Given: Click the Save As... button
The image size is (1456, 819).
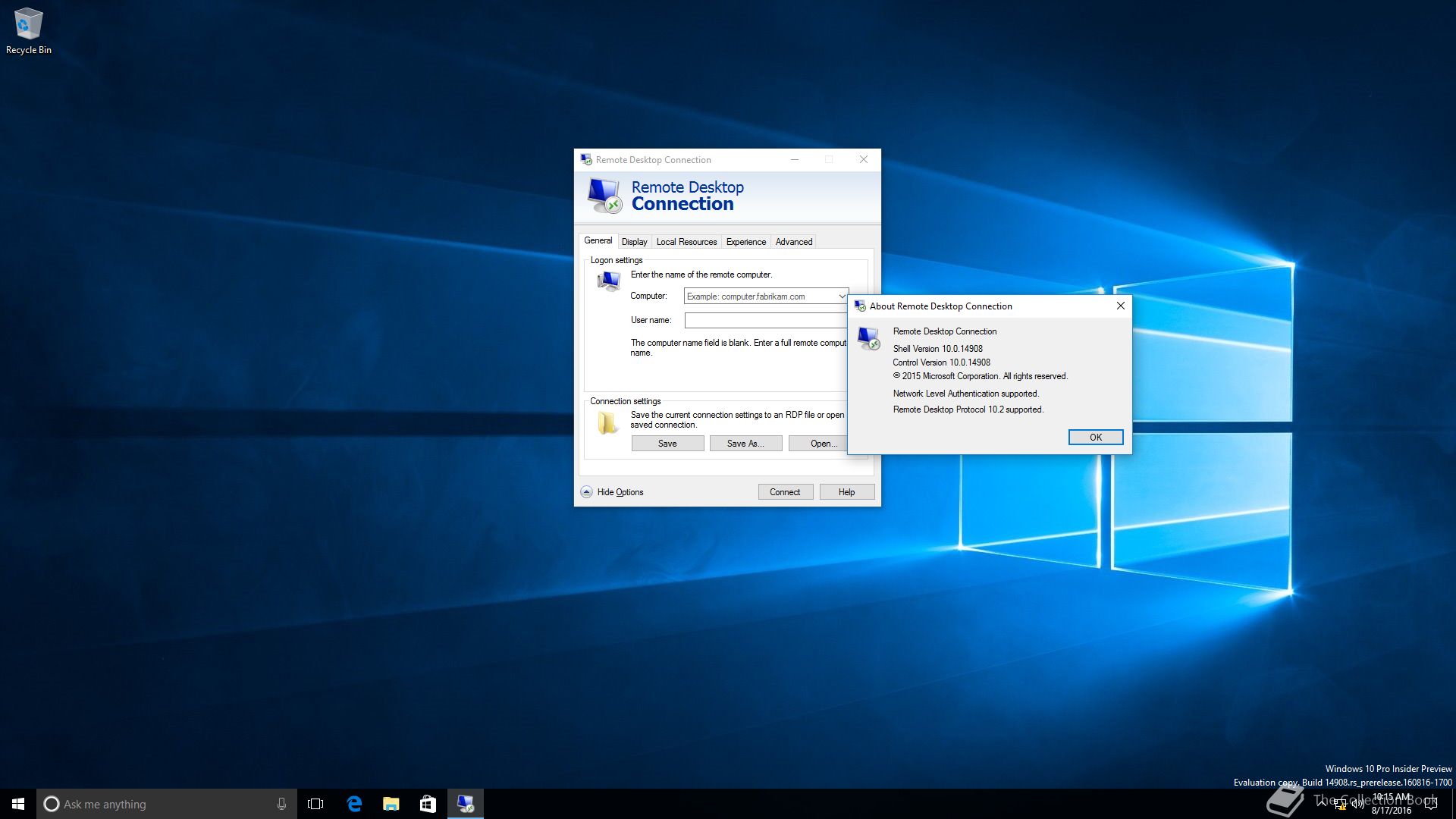Looking at the screenshot, I should pos(745,444).
